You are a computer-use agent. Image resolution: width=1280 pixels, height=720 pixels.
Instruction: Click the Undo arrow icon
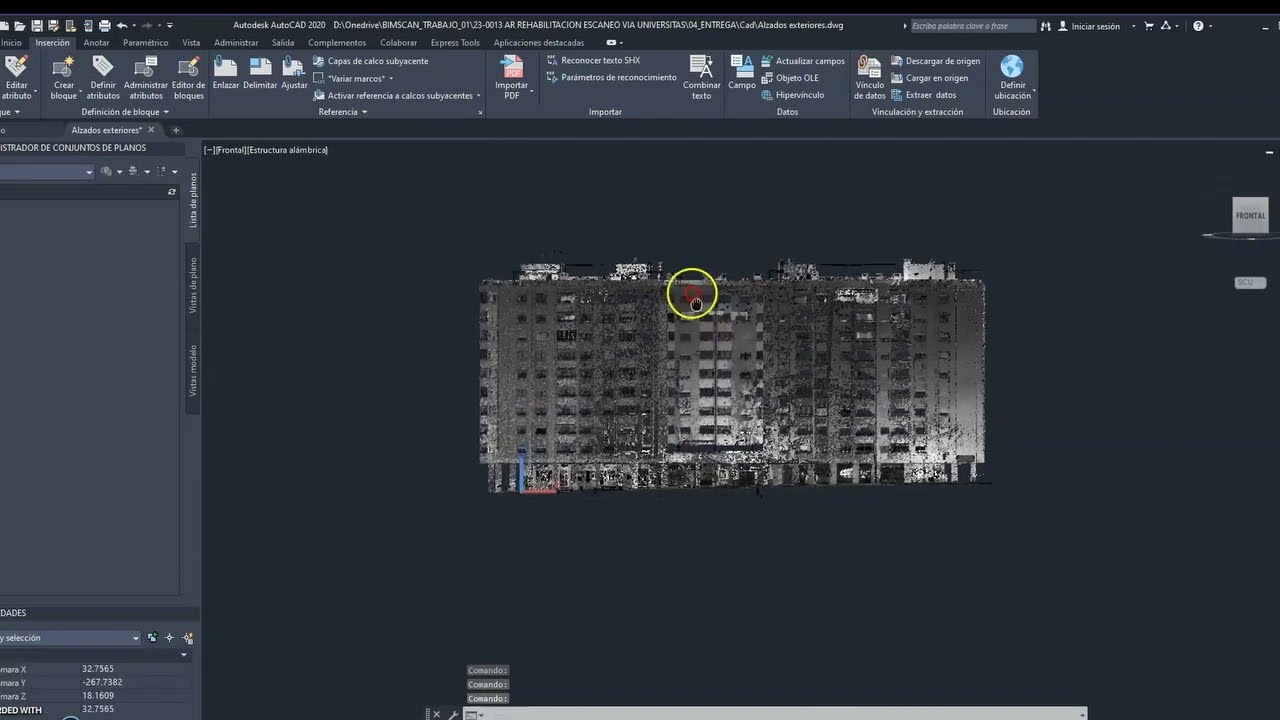(122, 25)
